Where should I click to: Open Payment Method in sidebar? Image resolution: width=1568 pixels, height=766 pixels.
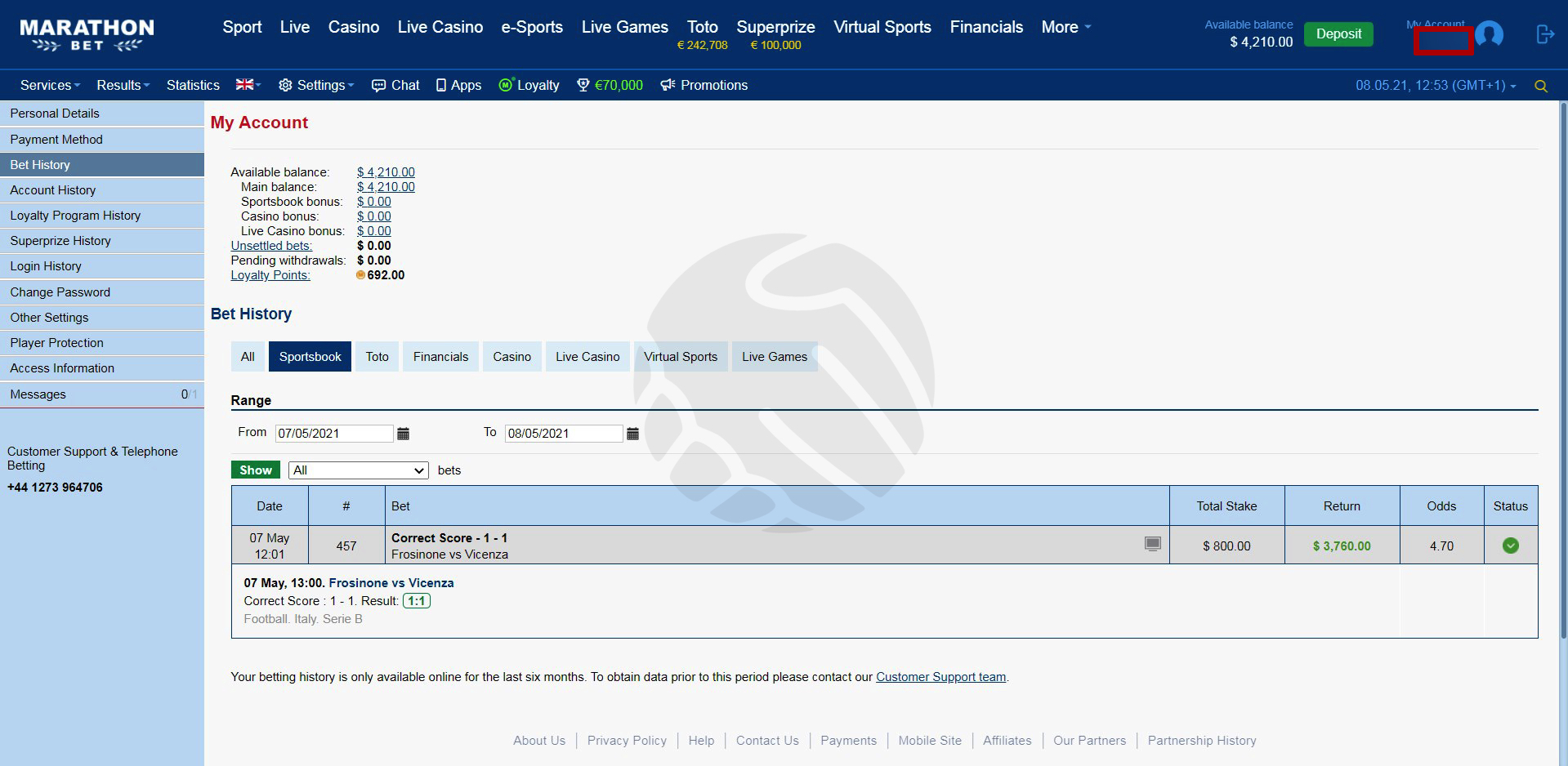102,140
